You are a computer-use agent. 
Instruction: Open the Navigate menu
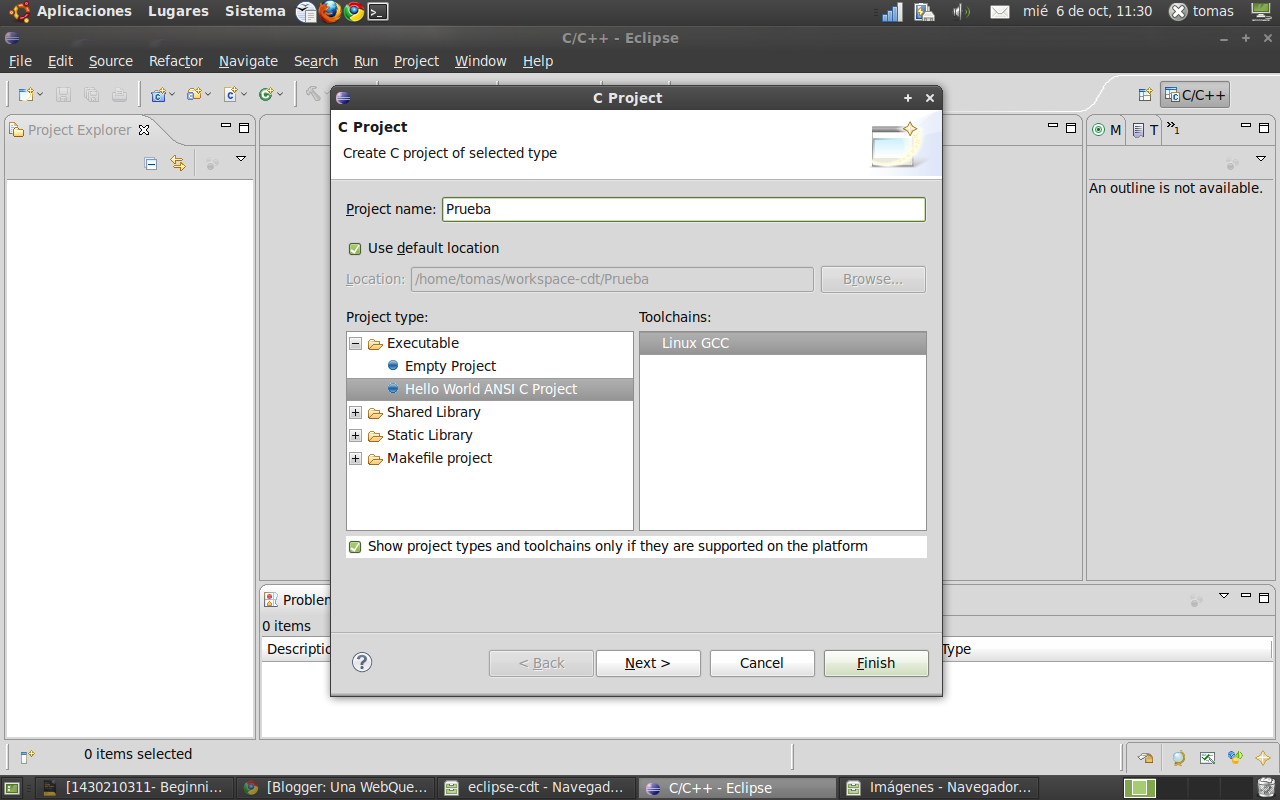tap(248, 61)
